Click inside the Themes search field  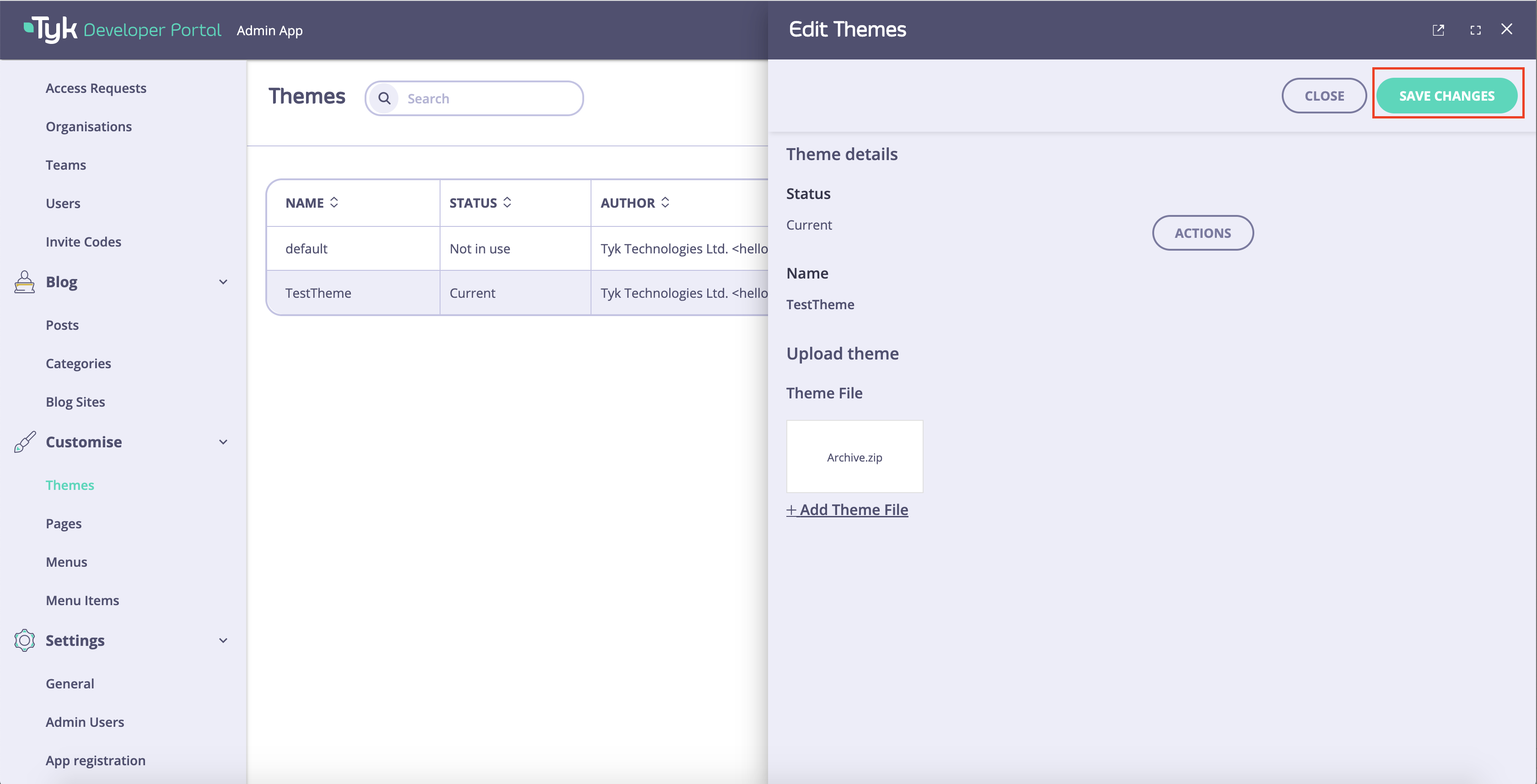pos(489,98)
